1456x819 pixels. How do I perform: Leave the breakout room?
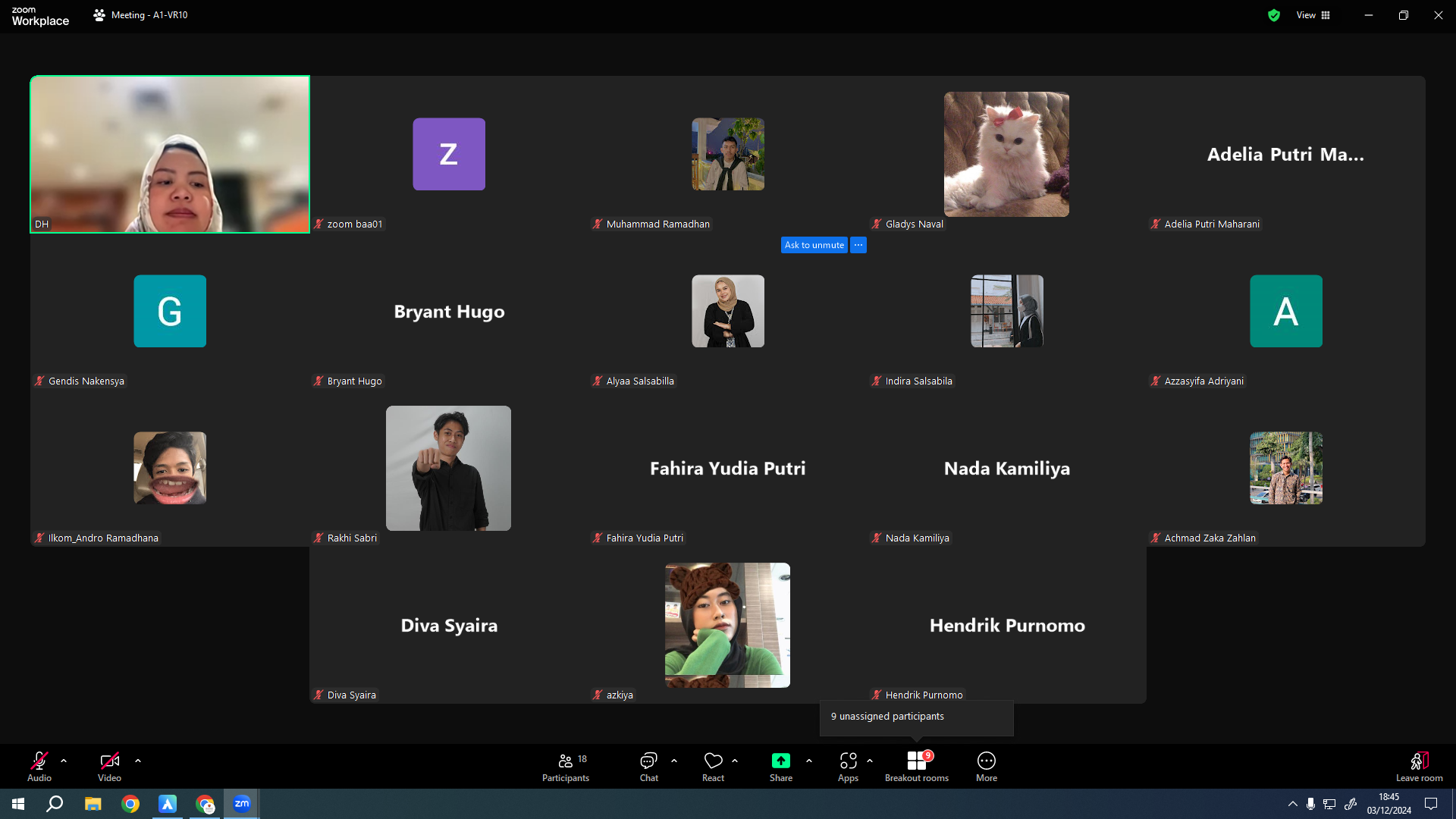1420,766
